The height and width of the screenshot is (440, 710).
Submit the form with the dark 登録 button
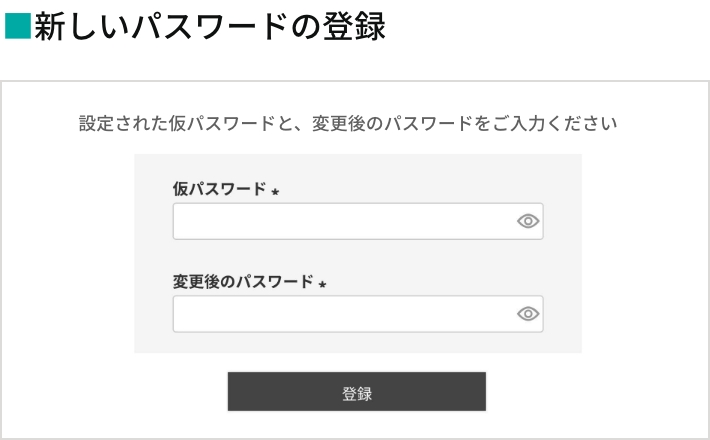click(x=357, y=392)
